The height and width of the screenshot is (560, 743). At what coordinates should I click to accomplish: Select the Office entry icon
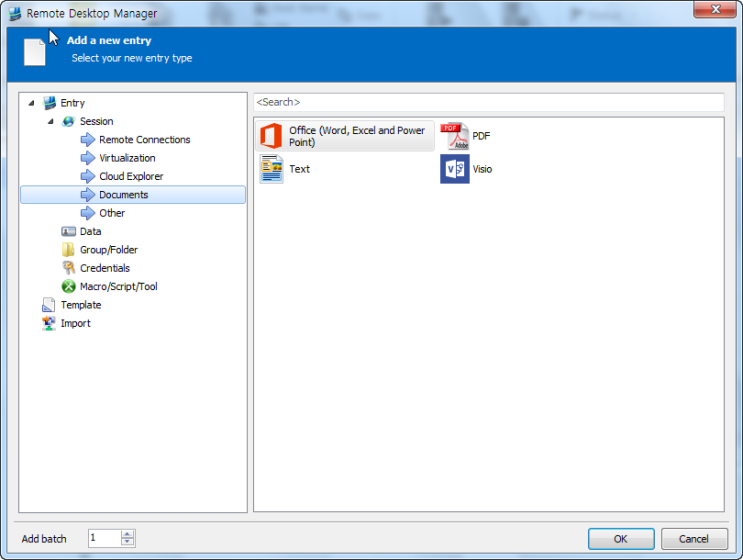tap(271, 136)
